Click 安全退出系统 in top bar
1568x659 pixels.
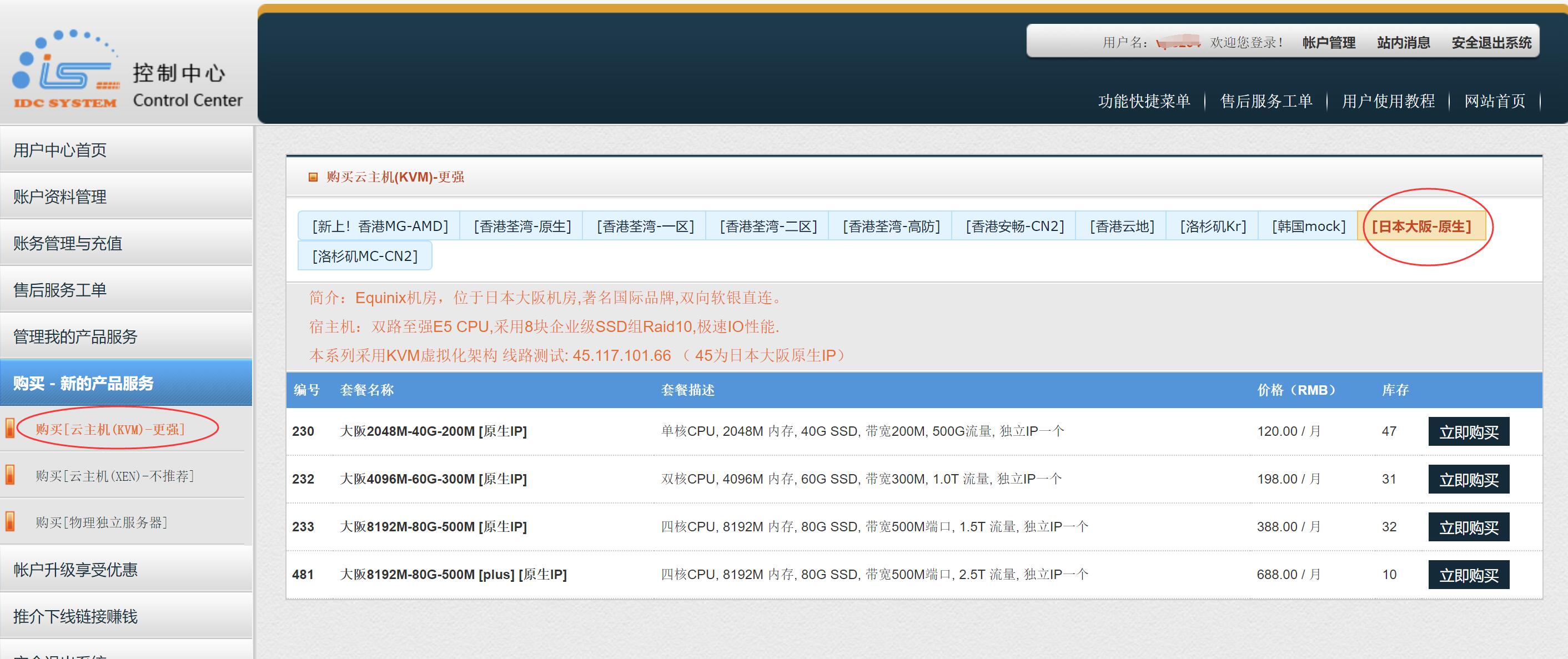pos(1491,43)
